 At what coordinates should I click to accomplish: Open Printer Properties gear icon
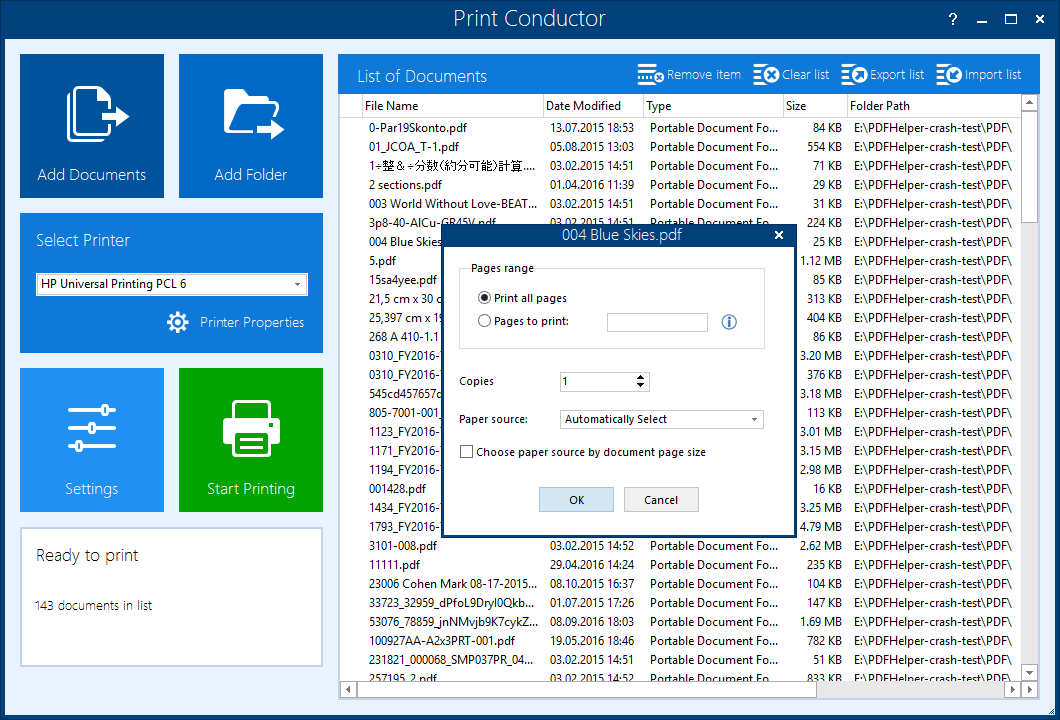point(178,322)
